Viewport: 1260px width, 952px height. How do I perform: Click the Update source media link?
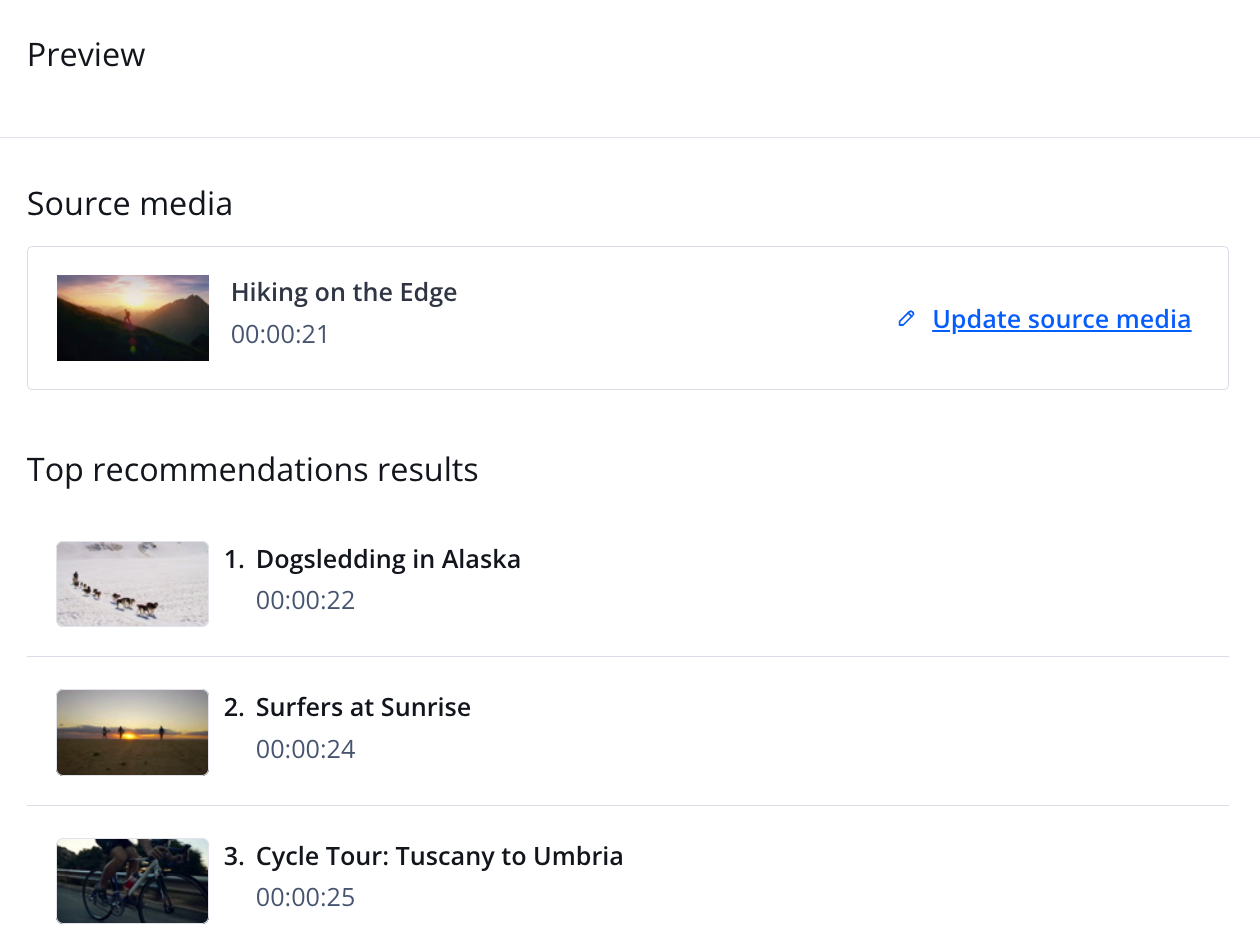point(1061,318)
